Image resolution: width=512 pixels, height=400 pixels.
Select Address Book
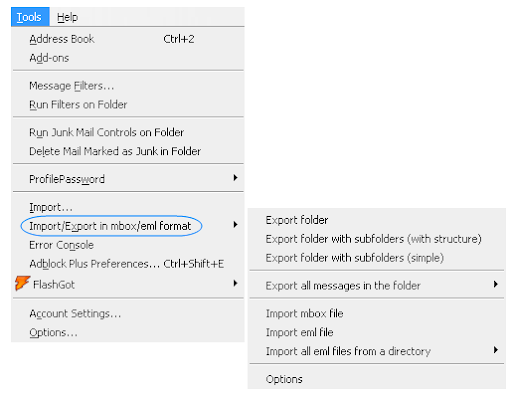pos(128,39)
